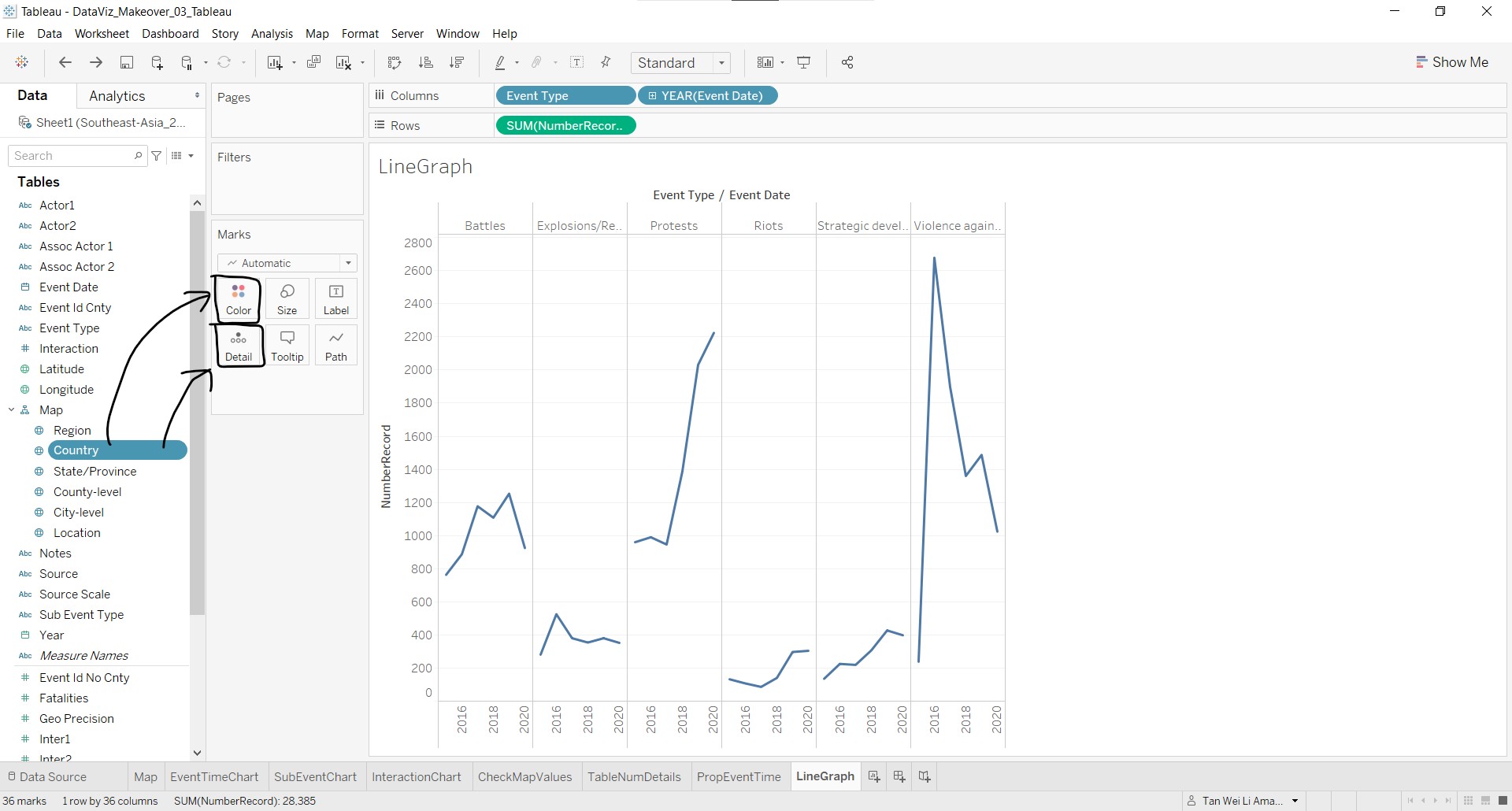Click the Data Source tab button
1512x811 pixels.
(x=47, y=777)
